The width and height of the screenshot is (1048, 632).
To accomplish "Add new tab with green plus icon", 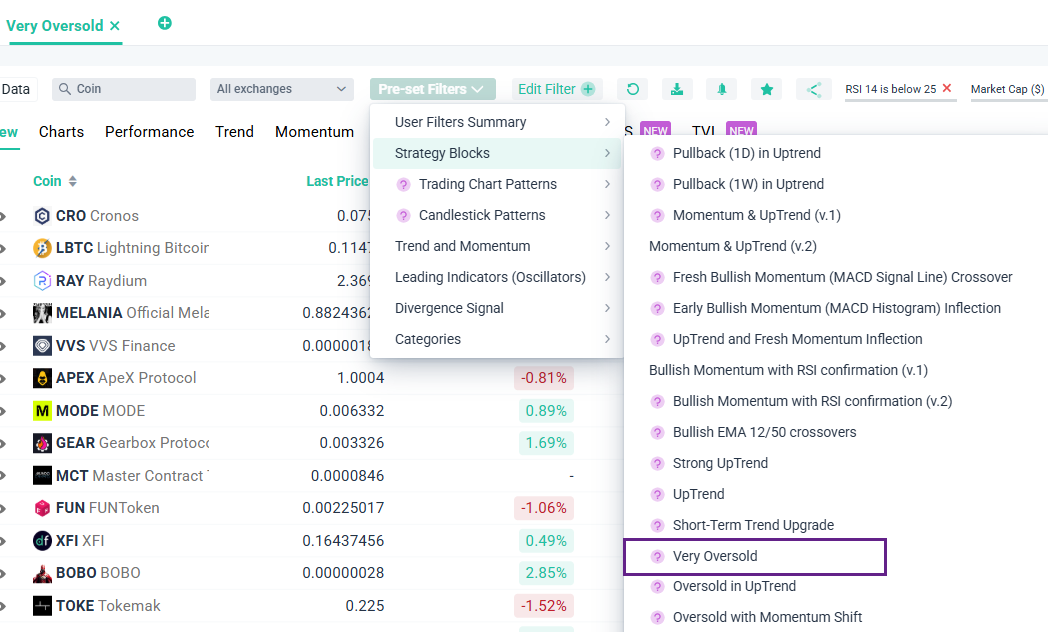I will pyautogui.click(x=165, y=23).
